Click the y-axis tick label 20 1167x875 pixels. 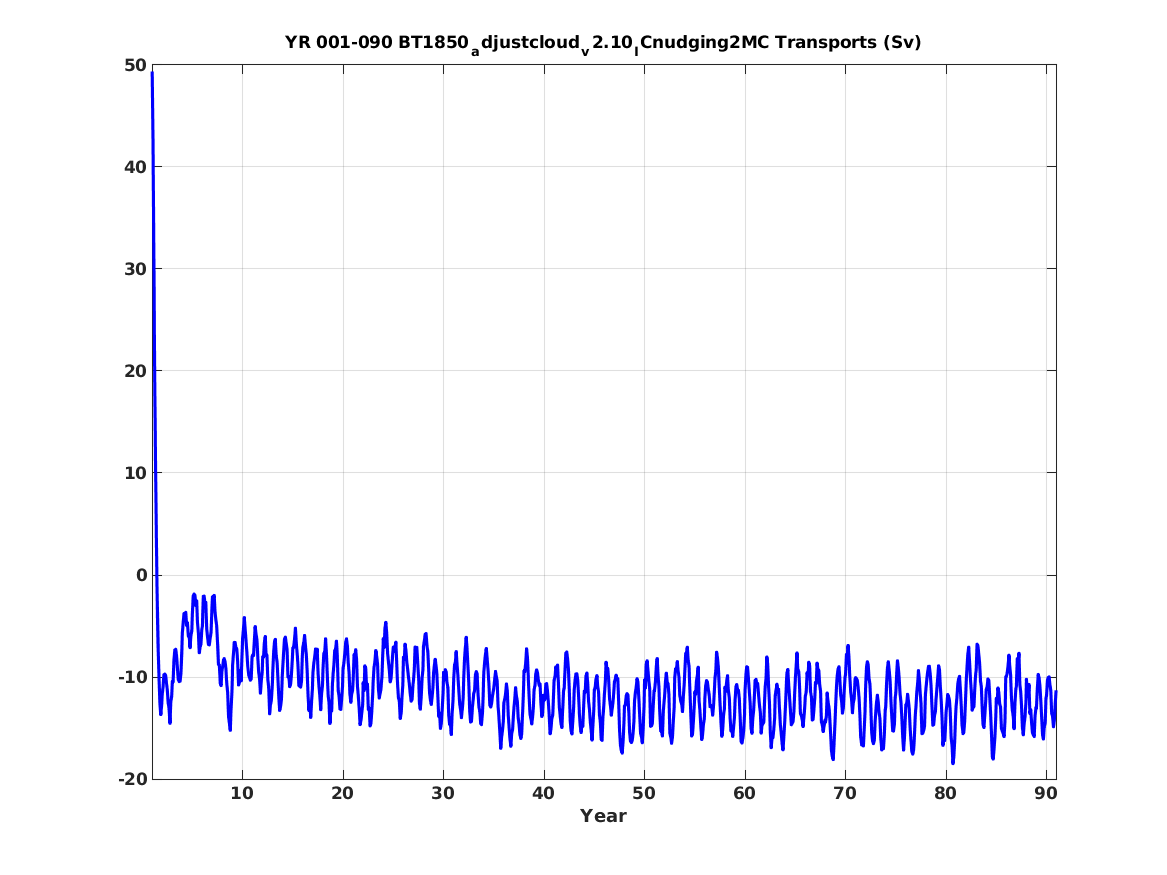135,371
